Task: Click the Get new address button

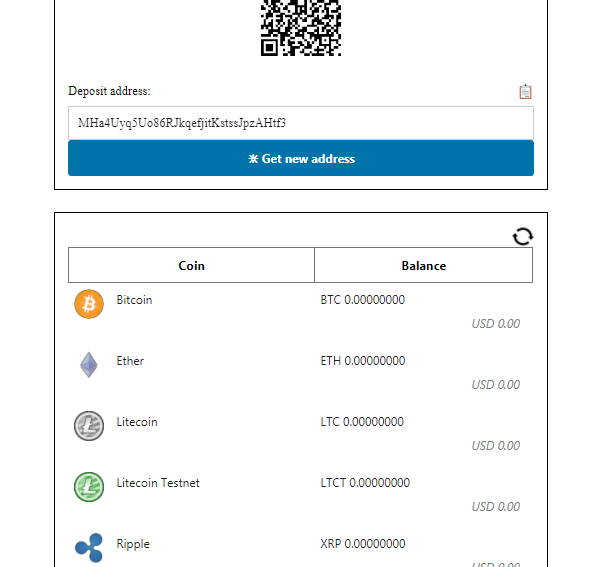Action: pos(301,158)
